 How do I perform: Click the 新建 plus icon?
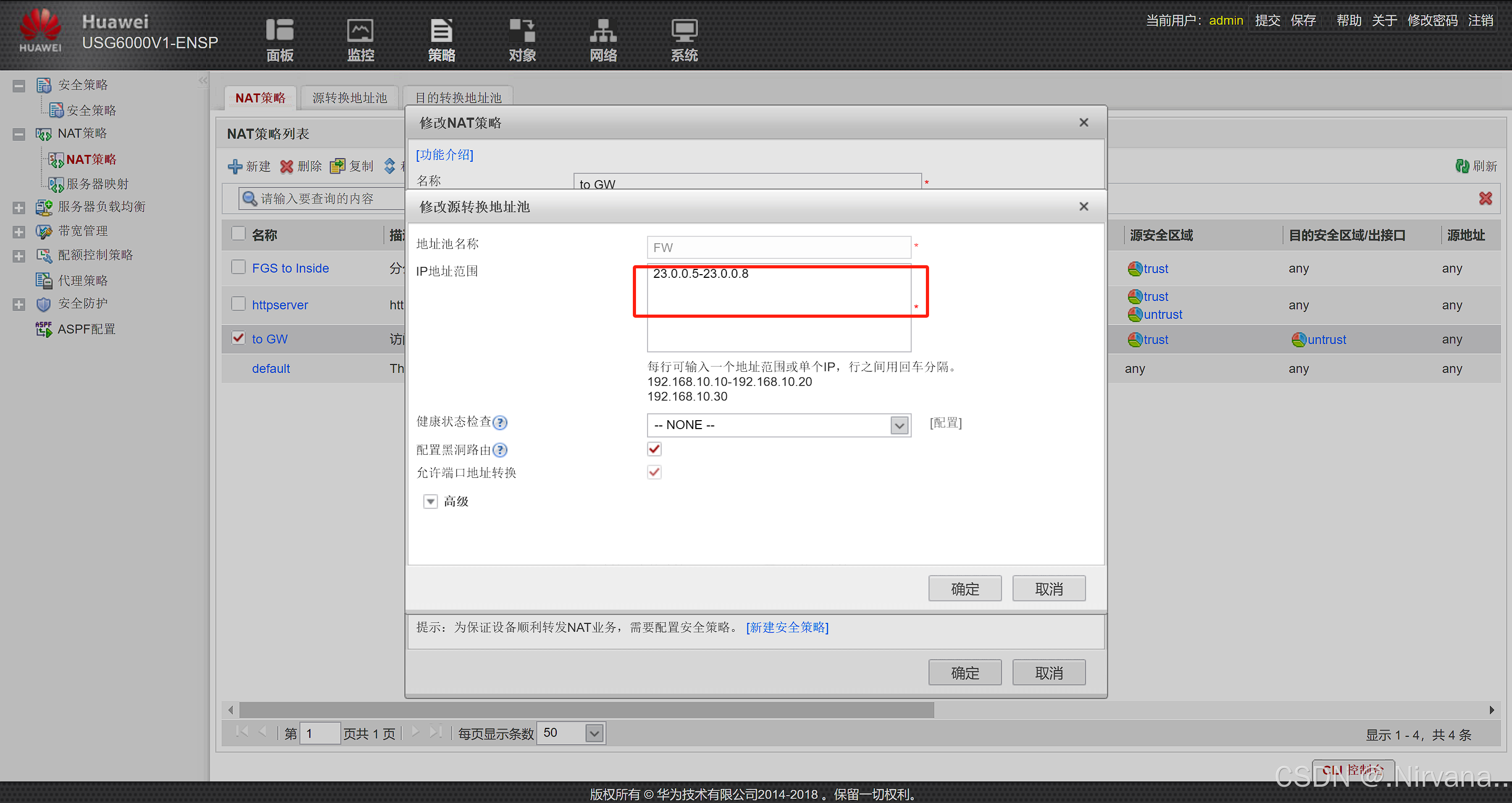coord(235,166)
